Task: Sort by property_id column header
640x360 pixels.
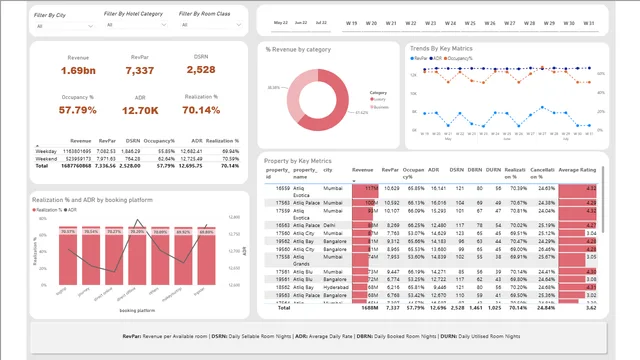Action: (x=278, y=173)
